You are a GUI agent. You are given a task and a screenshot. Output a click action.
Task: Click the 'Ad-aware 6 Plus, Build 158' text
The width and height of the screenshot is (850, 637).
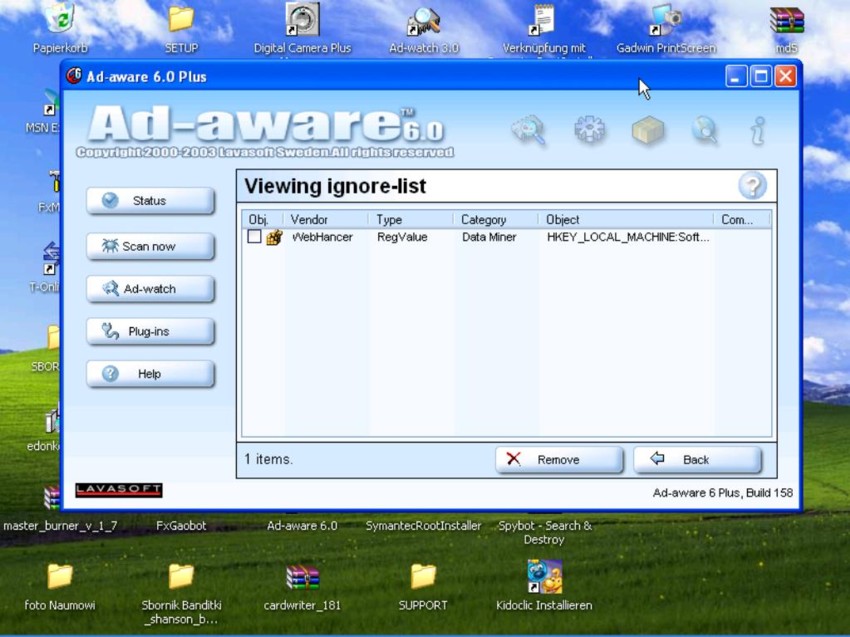coord(723,492)
